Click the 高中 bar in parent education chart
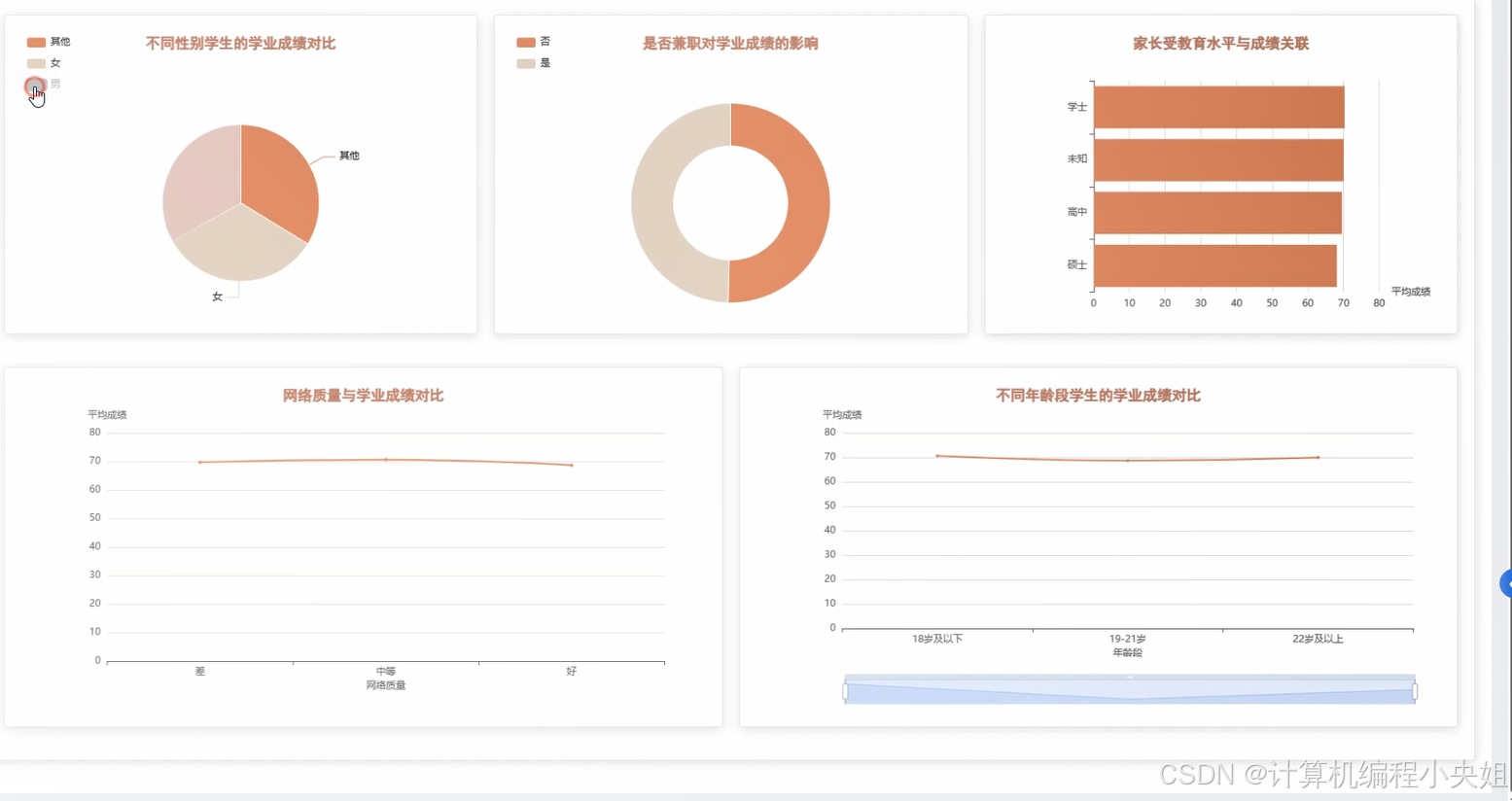The width and height of the screenshot is (1512, 801). pos(1217,212)
